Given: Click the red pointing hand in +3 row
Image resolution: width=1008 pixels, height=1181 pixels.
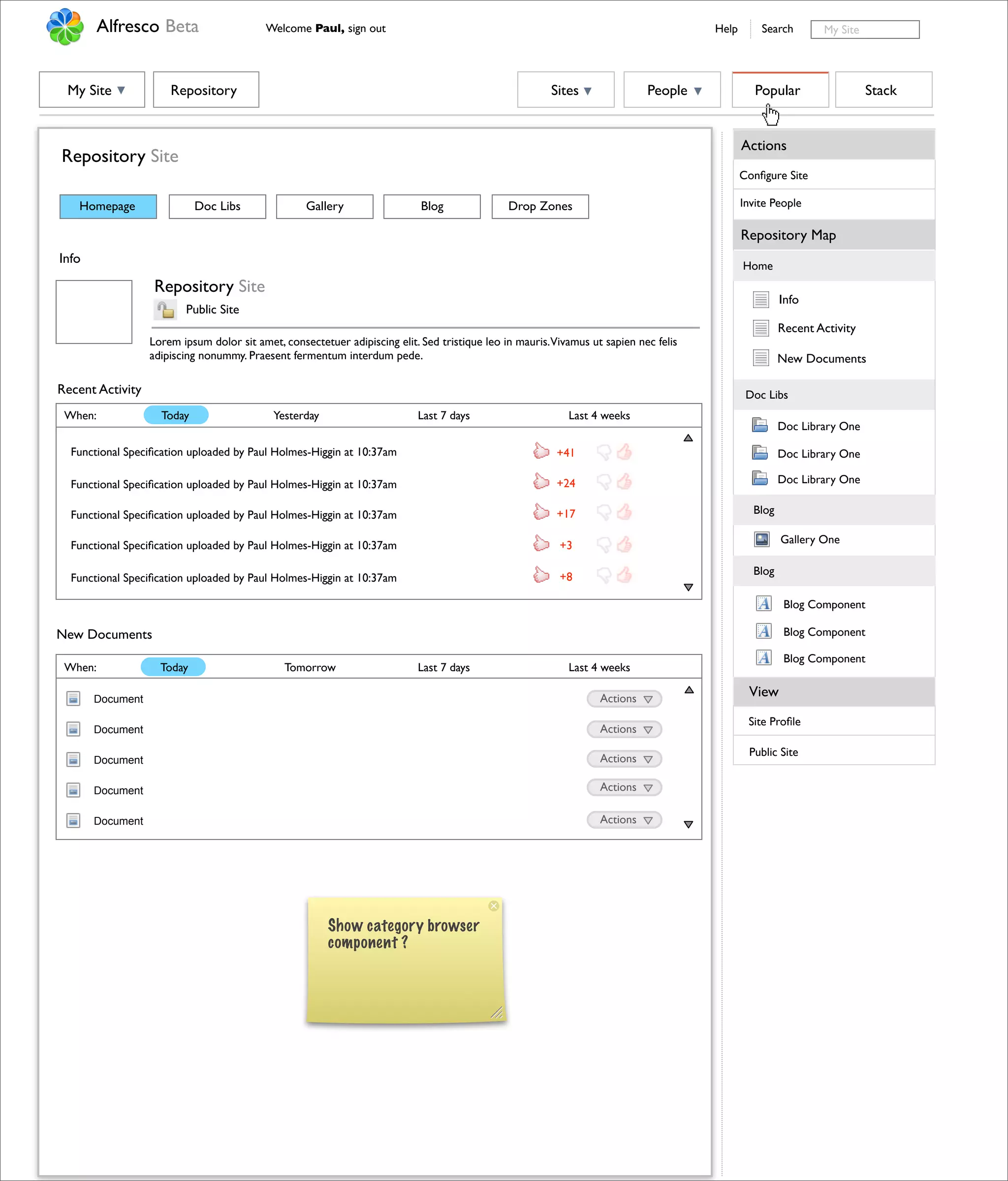Looking at the screenshot, I should click(541, 544).
